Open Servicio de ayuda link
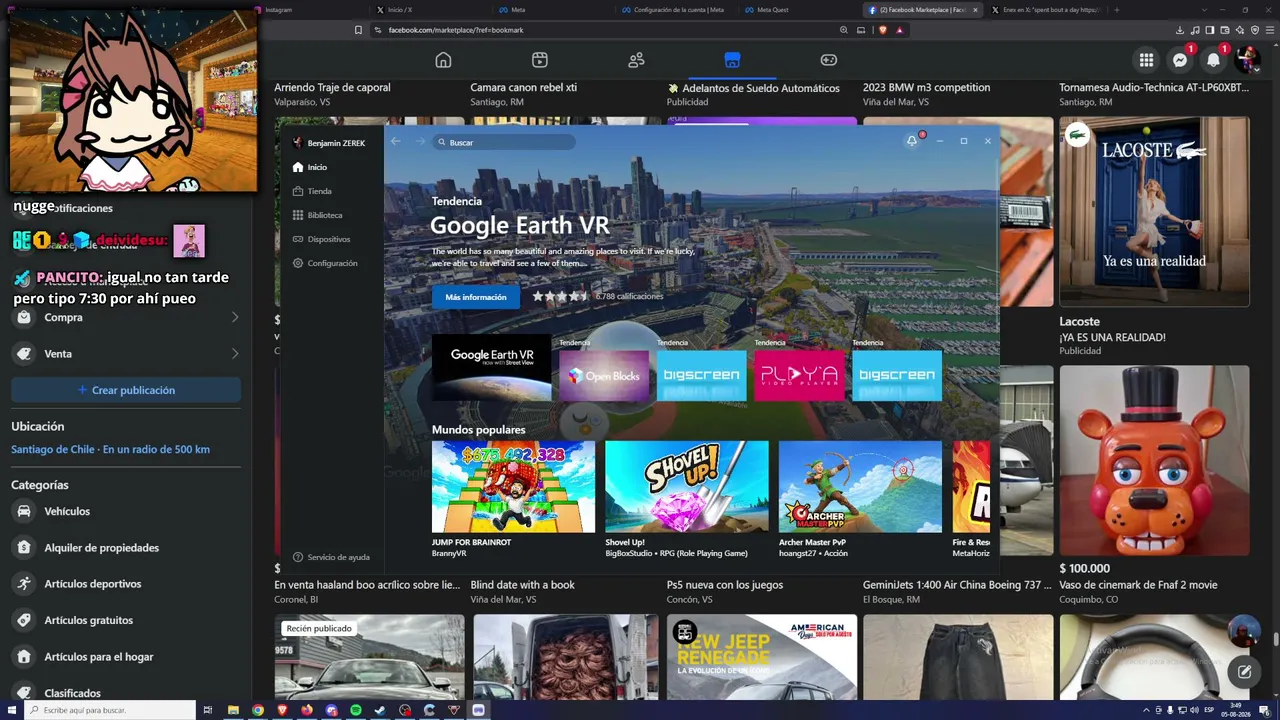 (x=331, y=557)
